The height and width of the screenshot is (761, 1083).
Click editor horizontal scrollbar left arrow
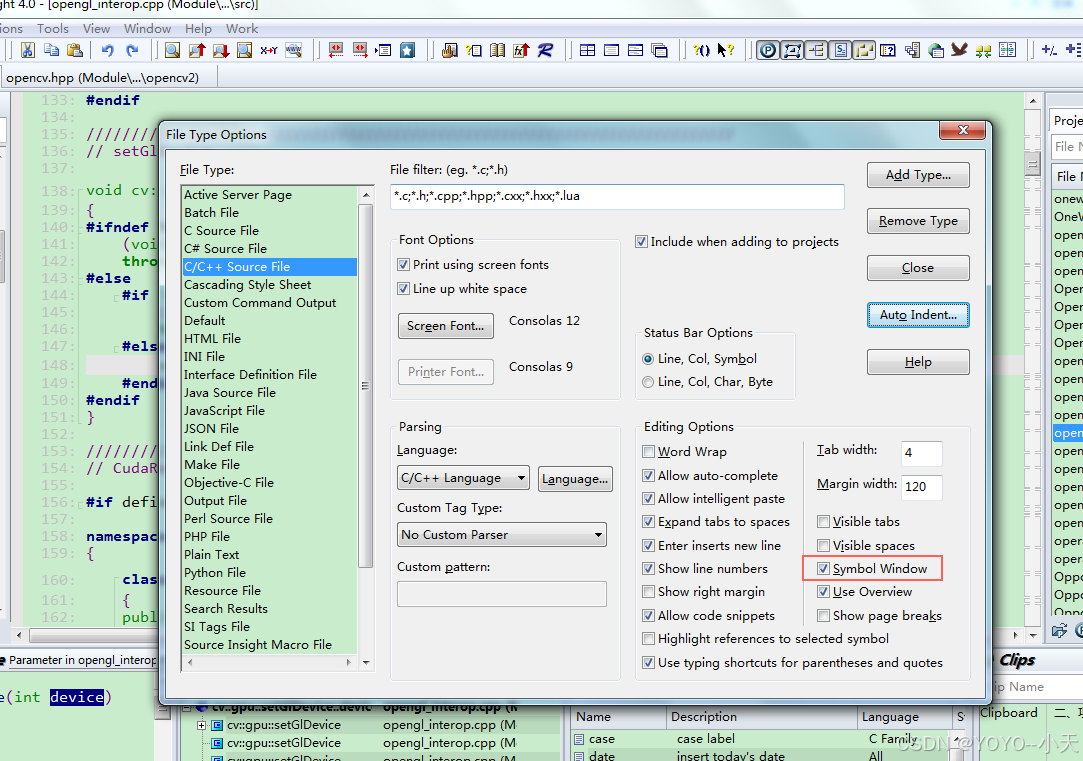(19, 635)
